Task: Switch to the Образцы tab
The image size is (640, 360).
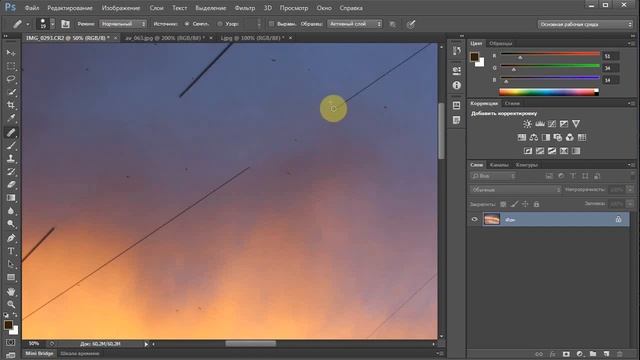Action: pyautogui.click(x=500, y=43)
